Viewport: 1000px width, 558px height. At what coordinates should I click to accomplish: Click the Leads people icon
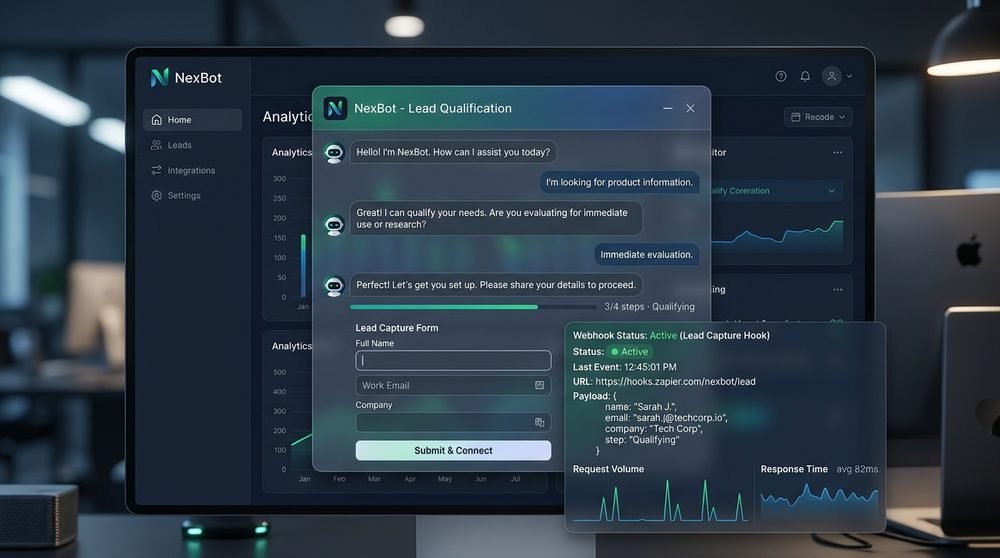click(156, 145)
